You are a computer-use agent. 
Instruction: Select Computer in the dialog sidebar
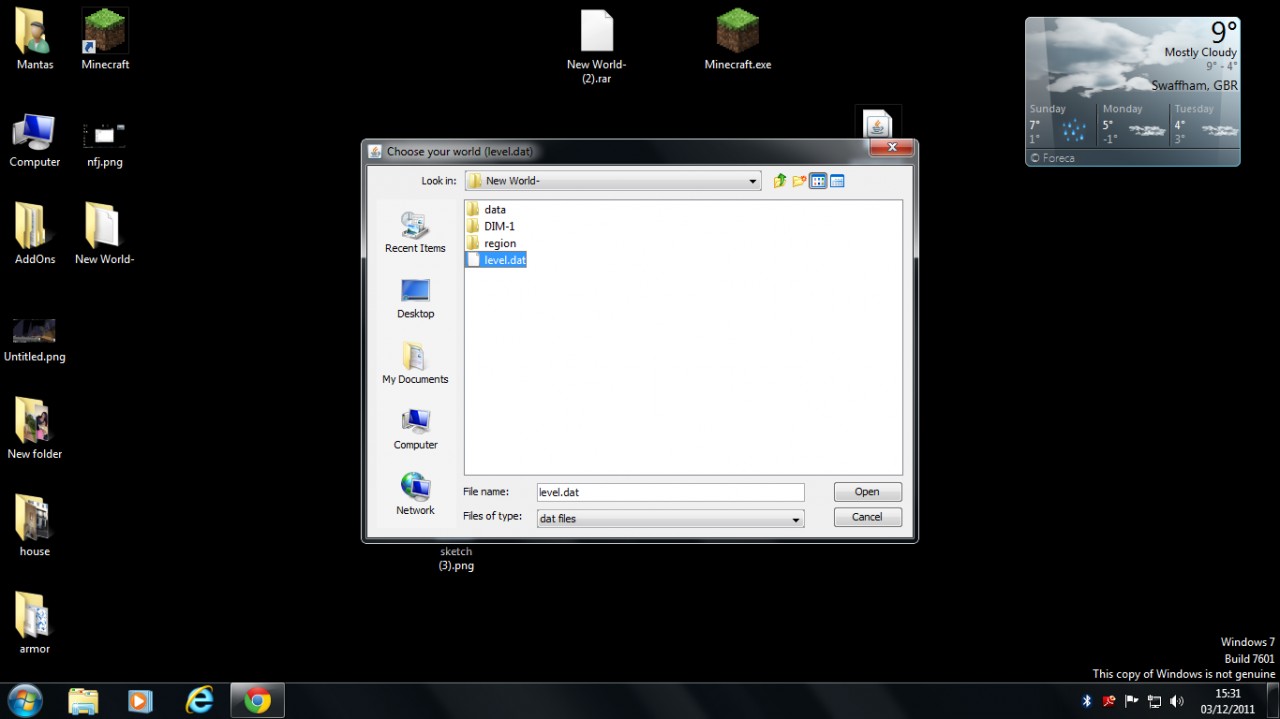pyautogui.click(x=415, y=429)
